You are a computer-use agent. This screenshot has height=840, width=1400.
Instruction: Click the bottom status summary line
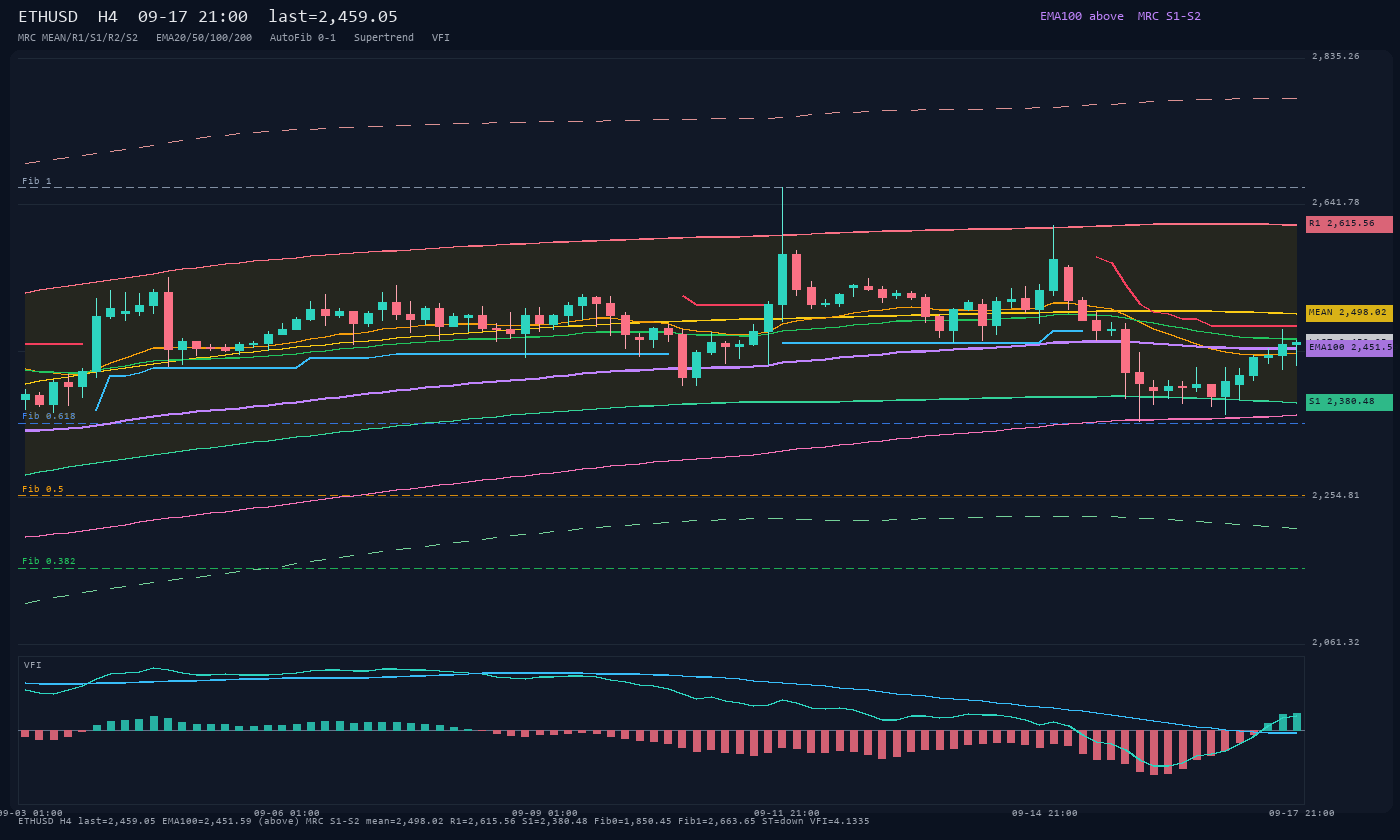[x=444, y=821]
